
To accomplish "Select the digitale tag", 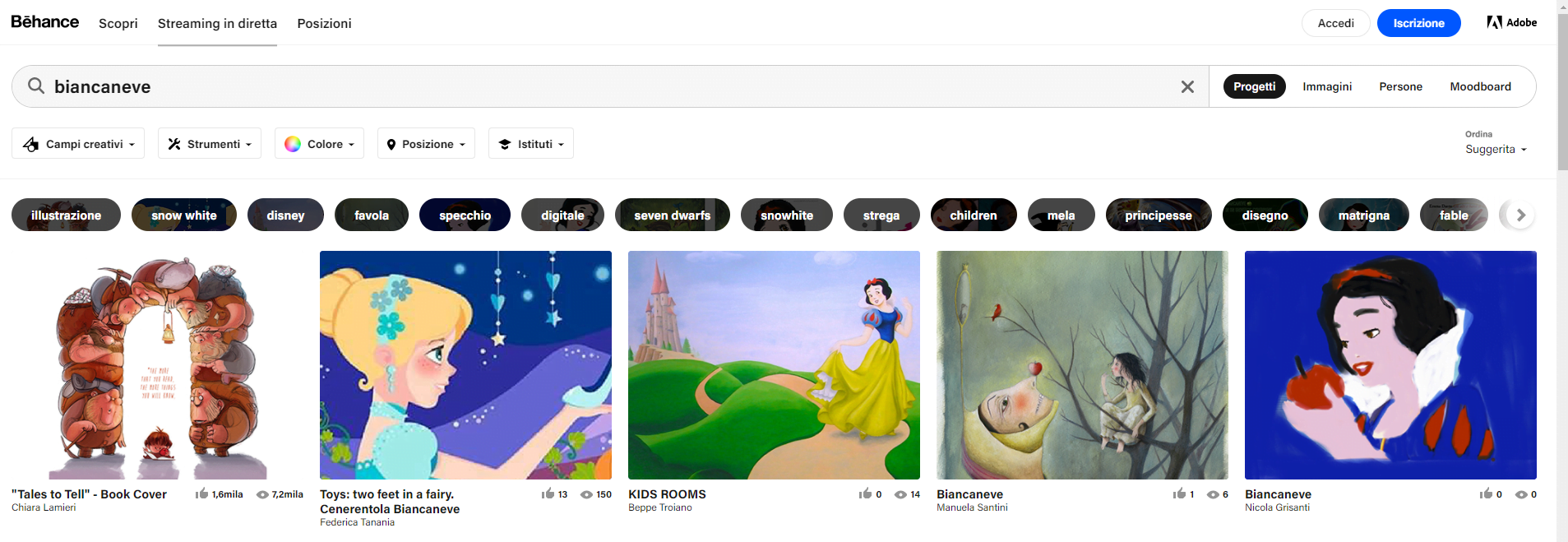I will click(x=562, y=215).
